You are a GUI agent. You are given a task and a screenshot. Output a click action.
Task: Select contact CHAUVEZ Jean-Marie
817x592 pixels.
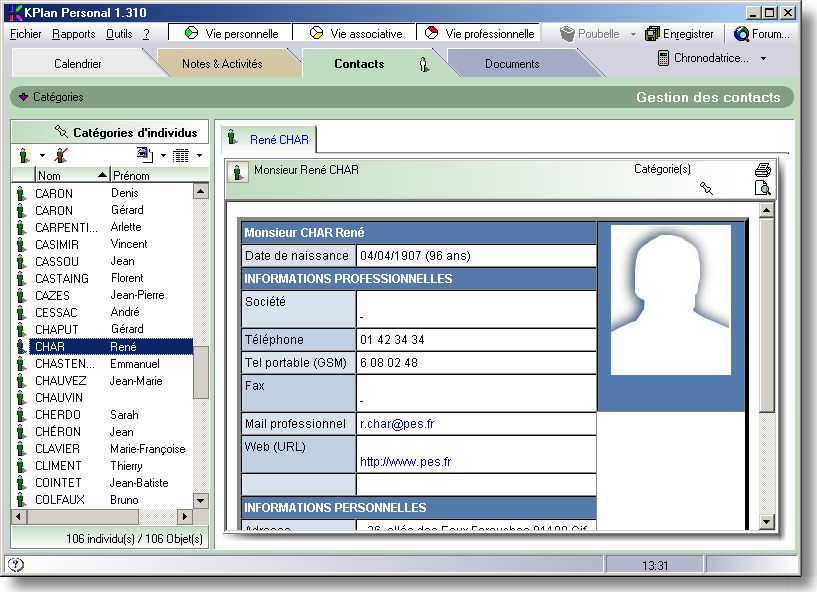coord(104,381)
